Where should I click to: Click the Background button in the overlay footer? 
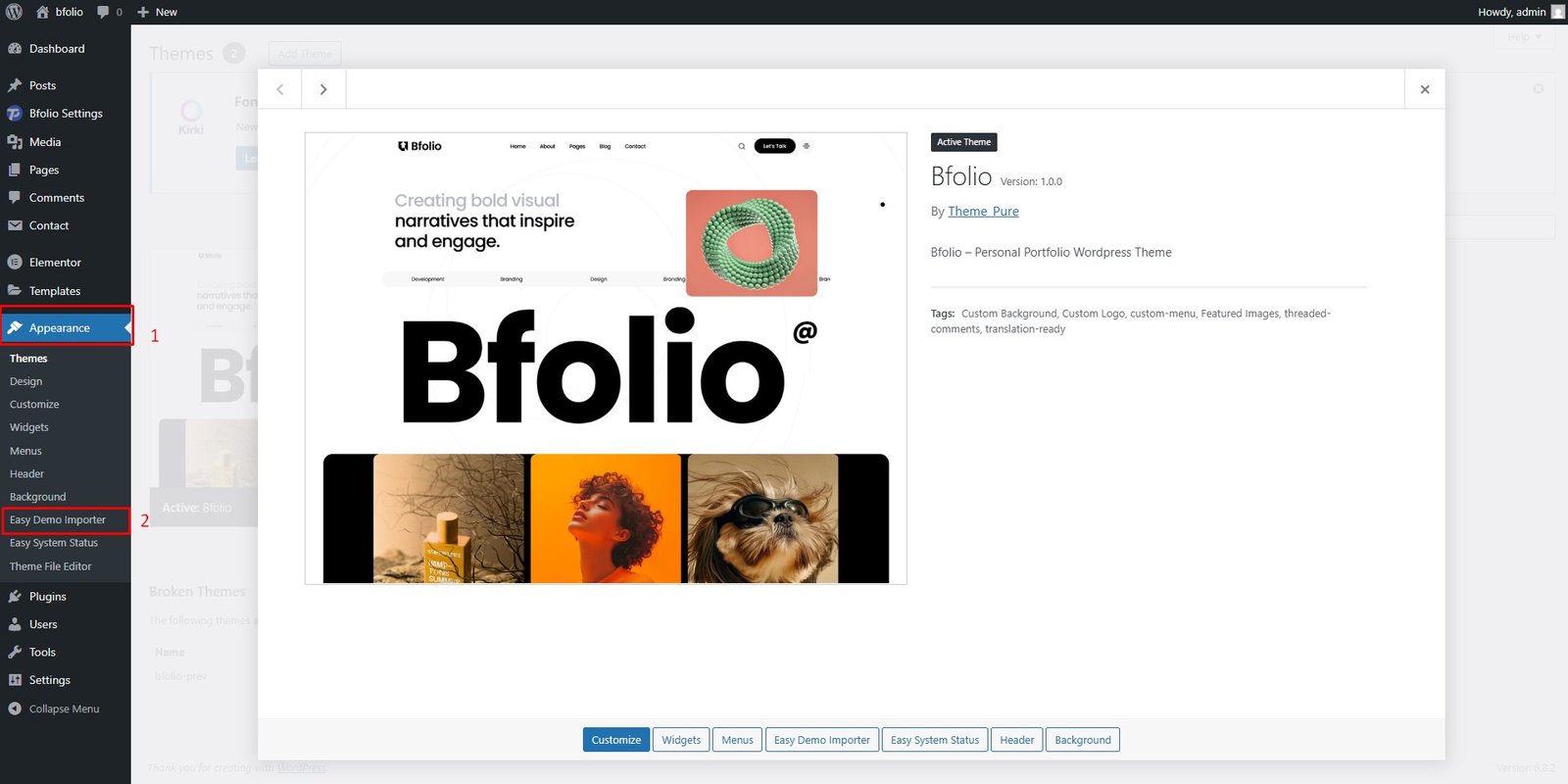(1083, 740)
